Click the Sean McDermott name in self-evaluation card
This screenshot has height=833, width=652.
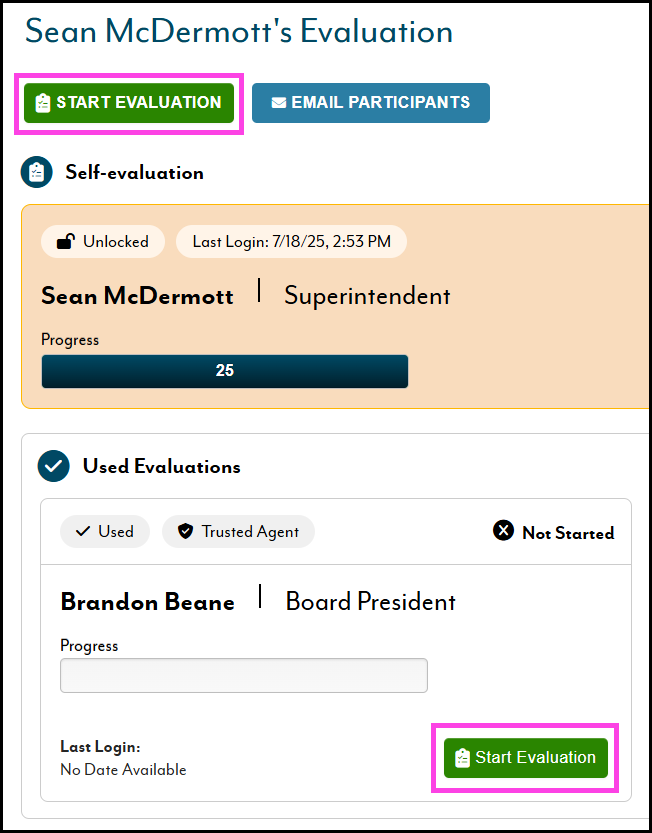point(137,296)
